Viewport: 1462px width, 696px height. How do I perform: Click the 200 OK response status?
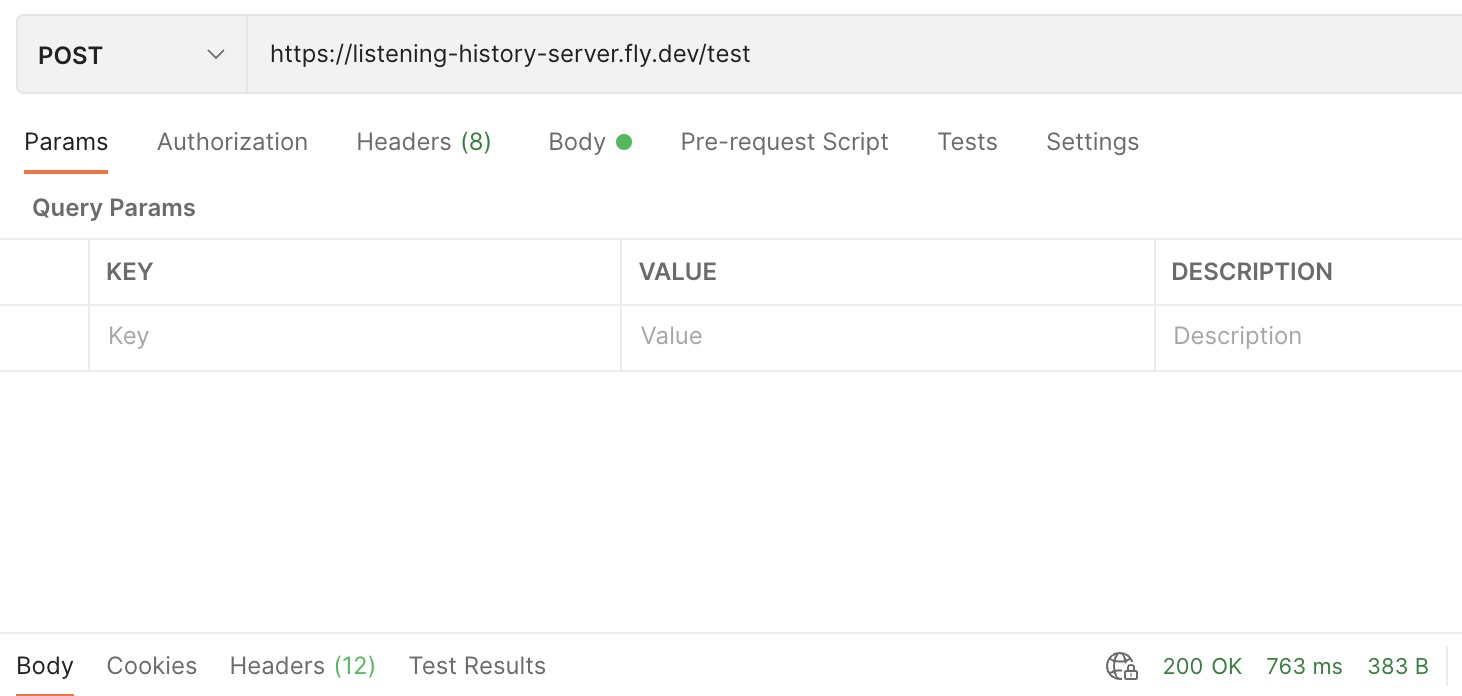(x=1202, y=666)
